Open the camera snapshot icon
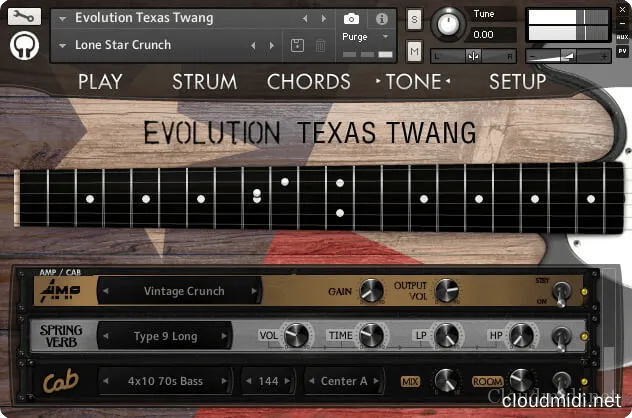 tap(351, 19)
